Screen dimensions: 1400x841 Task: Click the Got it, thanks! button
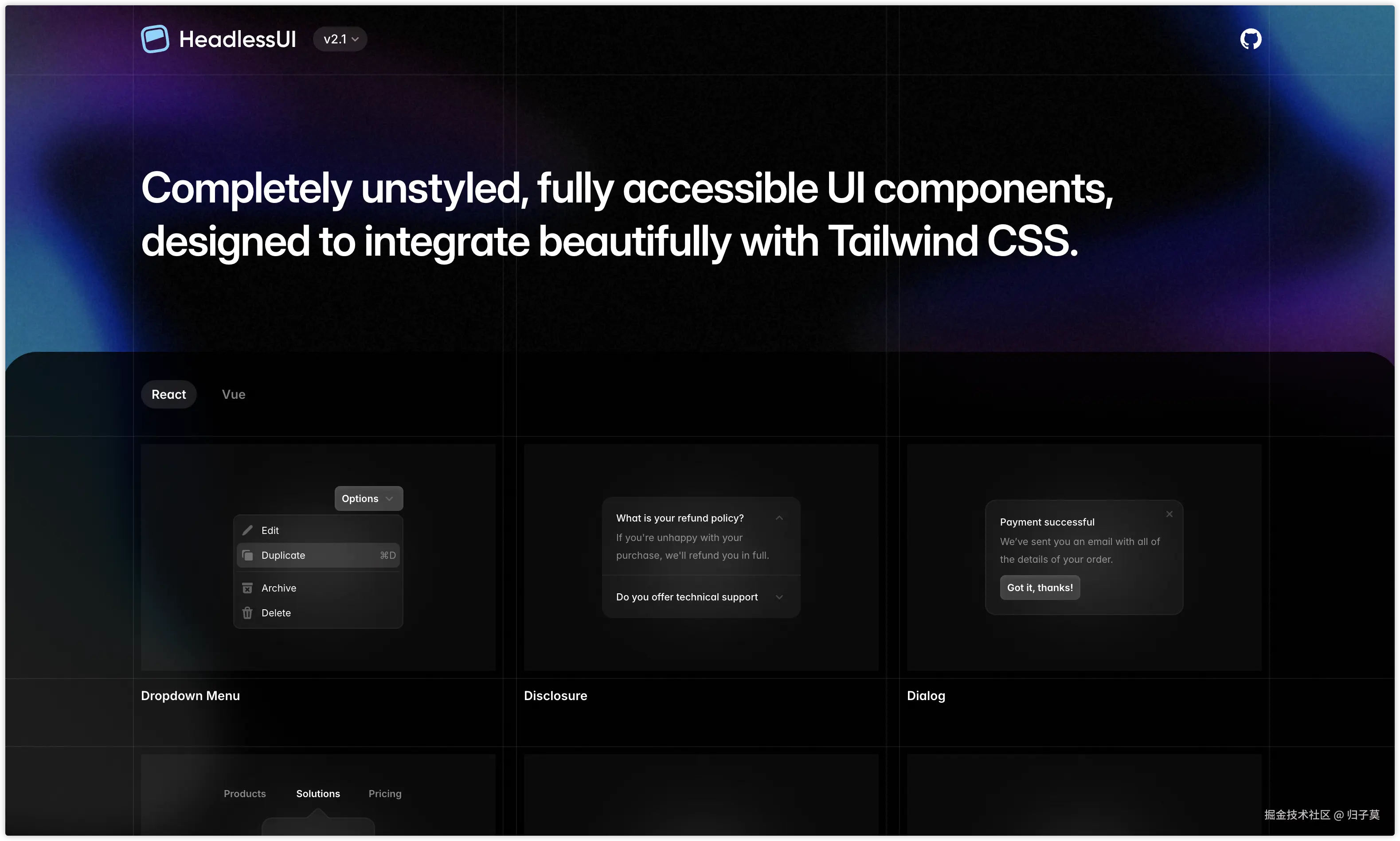click(1040, 588)
